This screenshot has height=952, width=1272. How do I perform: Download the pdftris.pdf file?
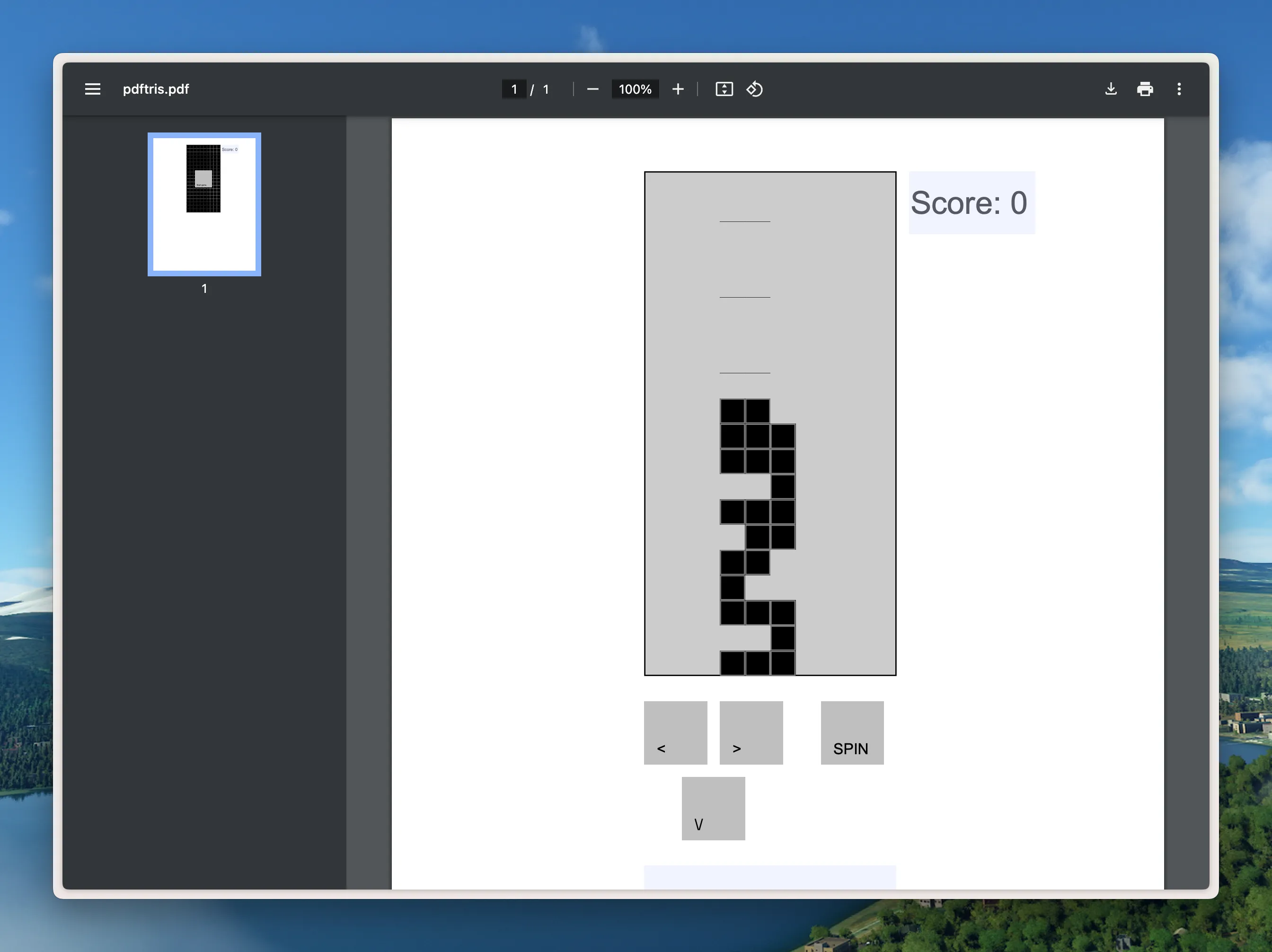point(1111,89)
